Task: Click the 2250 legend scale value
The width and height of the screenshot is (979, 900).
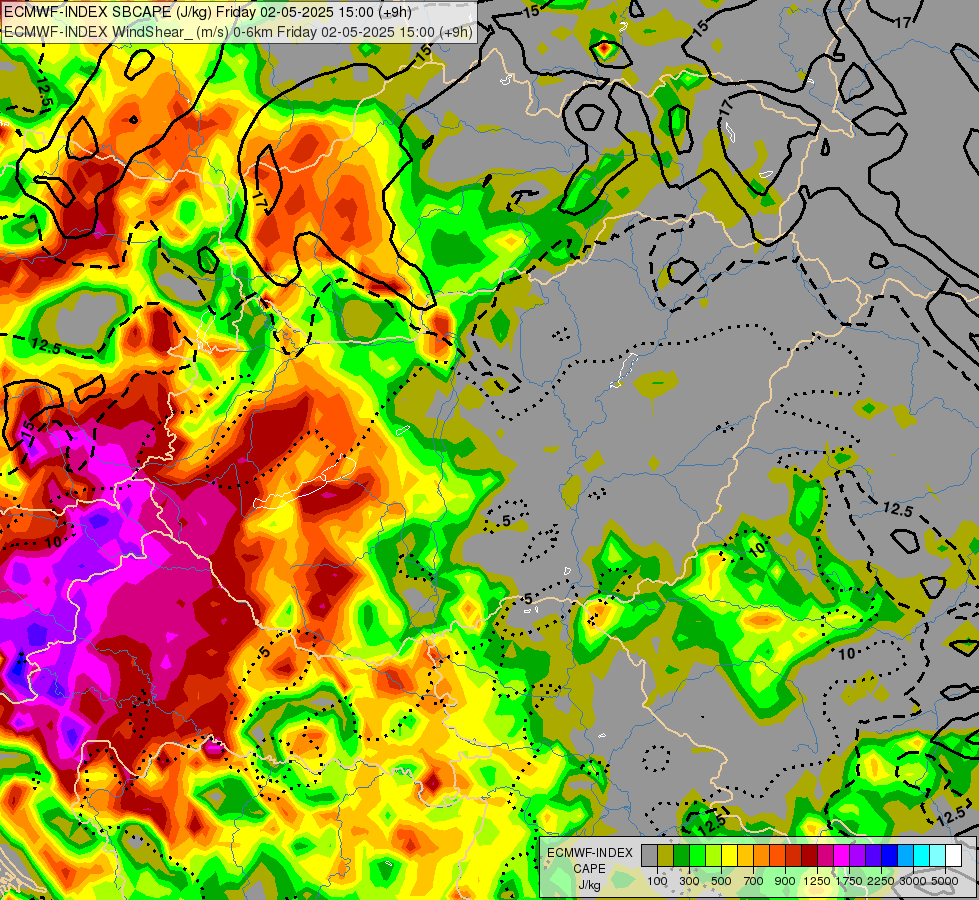Action: [x=880, y=881]
